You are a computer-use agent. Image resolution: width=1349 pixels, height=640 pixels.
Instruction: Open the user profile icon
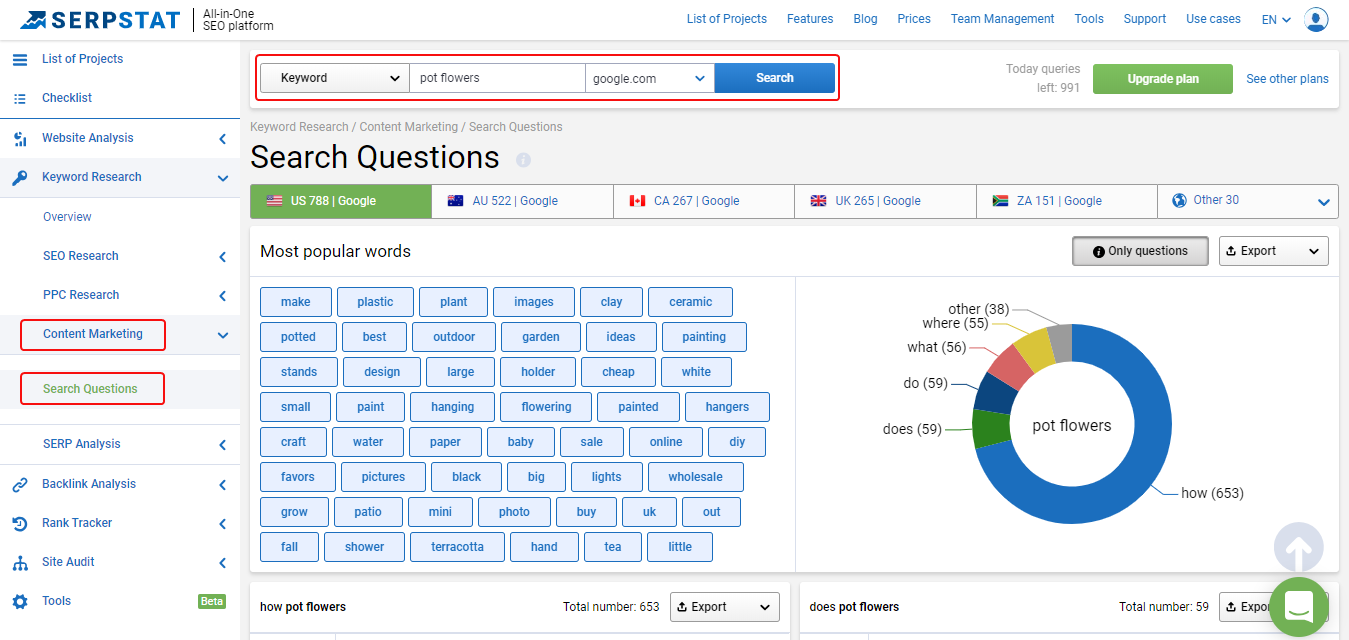click(x=1316, y=19)
